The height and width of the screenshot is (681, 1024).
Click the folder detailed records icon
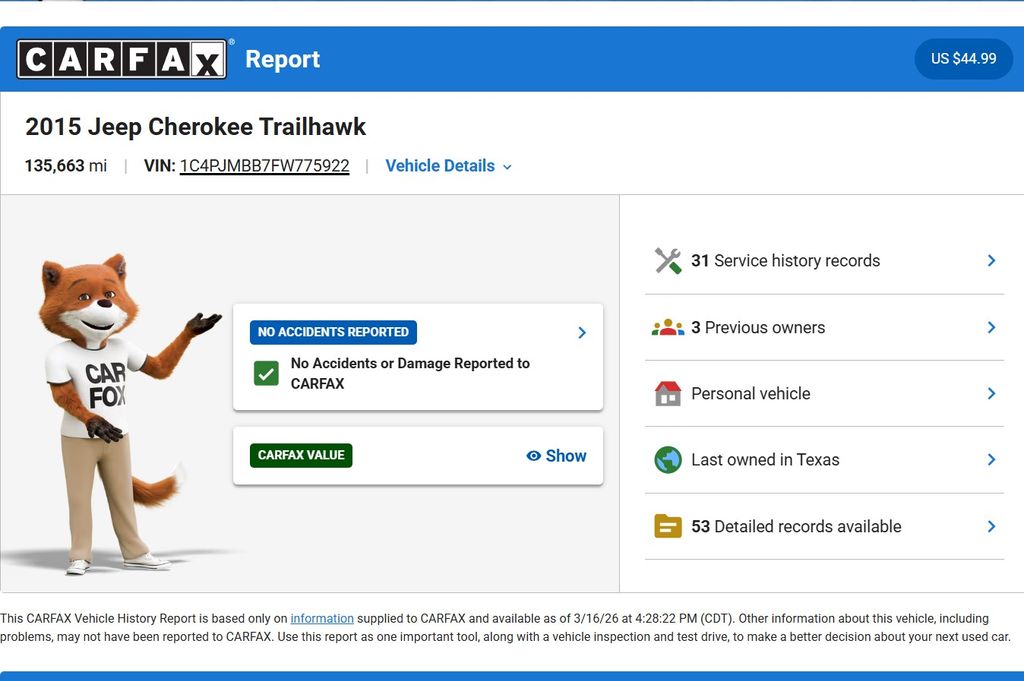click(x=667, y=526)
